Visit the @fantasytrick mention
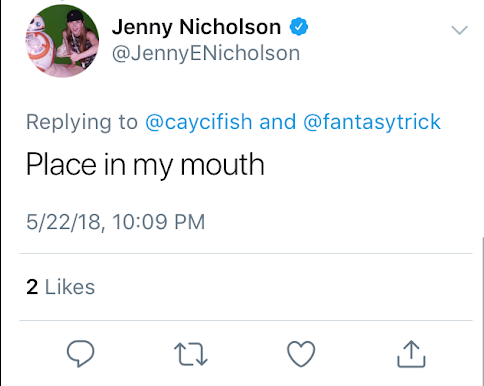484x386 pixels. click(372, 122)
